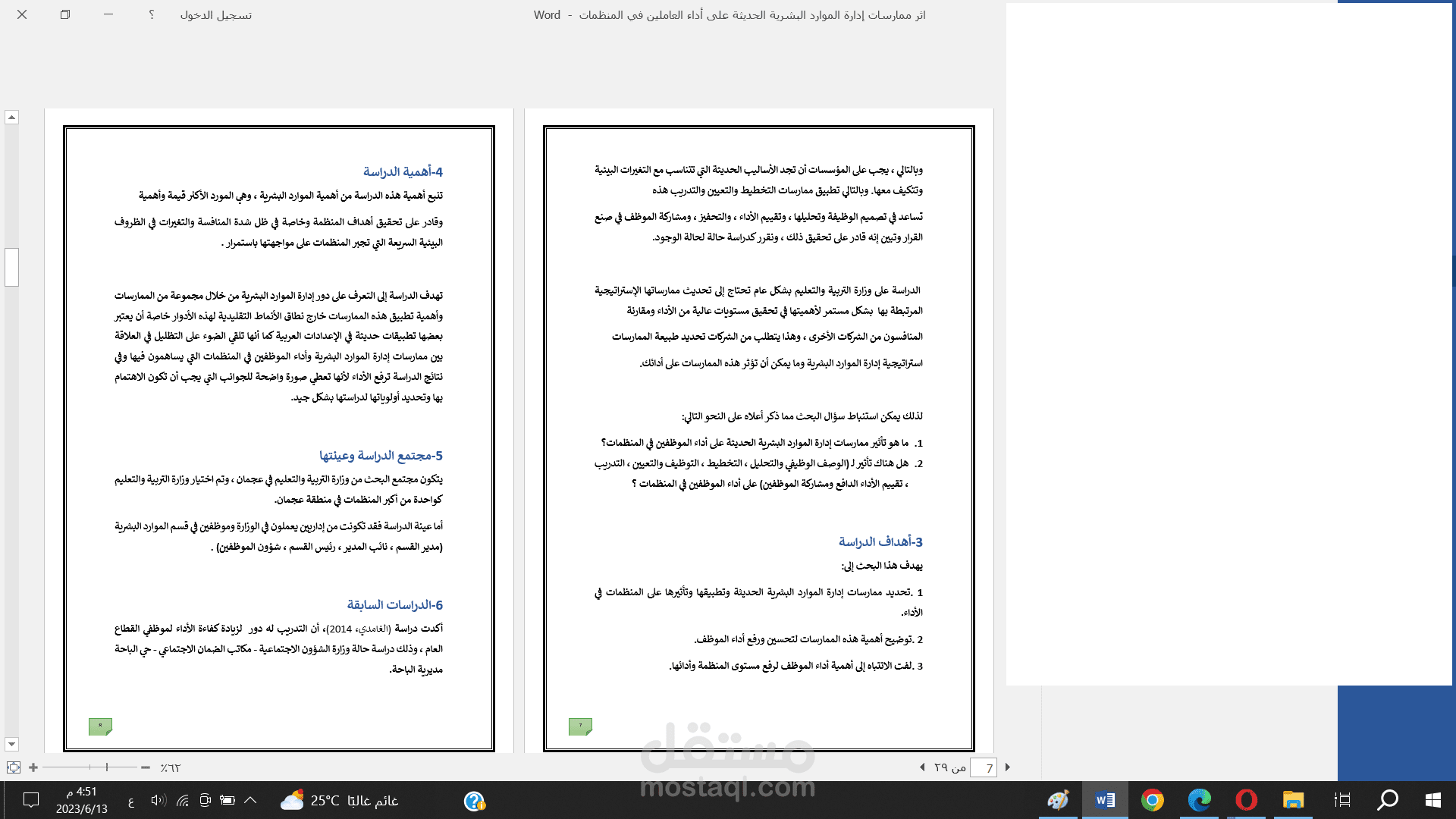Switch to Word in the taskbar
The width and height of the screenshot is (1456, 819).
coord(1105,800)
